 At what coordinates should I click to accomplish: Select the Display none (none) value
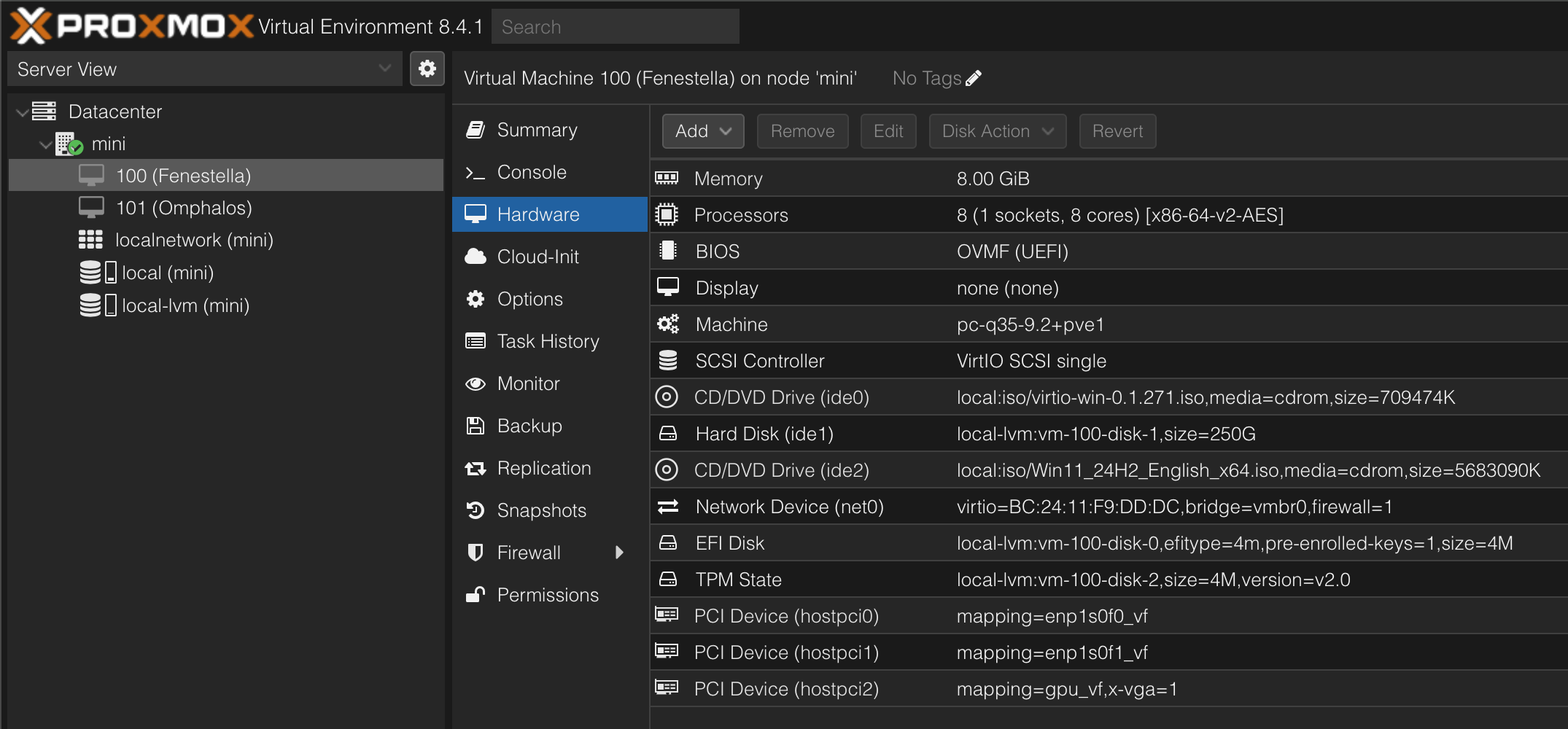pyautogui.click(x=1008, y=288)
